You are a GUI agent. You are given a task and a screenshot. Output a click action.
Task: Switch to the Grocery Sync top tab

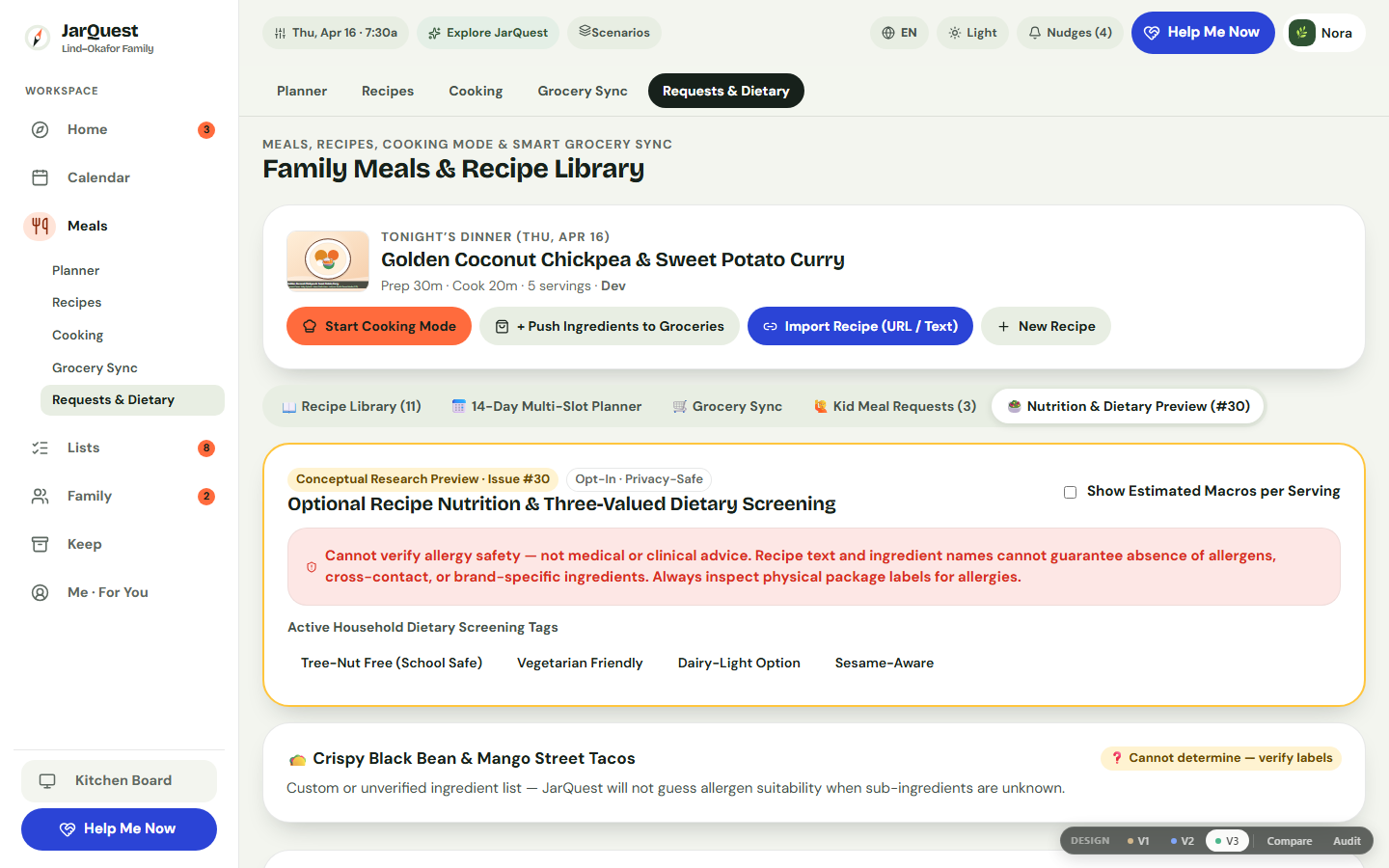pyautogui.click(x=583, y=91)
